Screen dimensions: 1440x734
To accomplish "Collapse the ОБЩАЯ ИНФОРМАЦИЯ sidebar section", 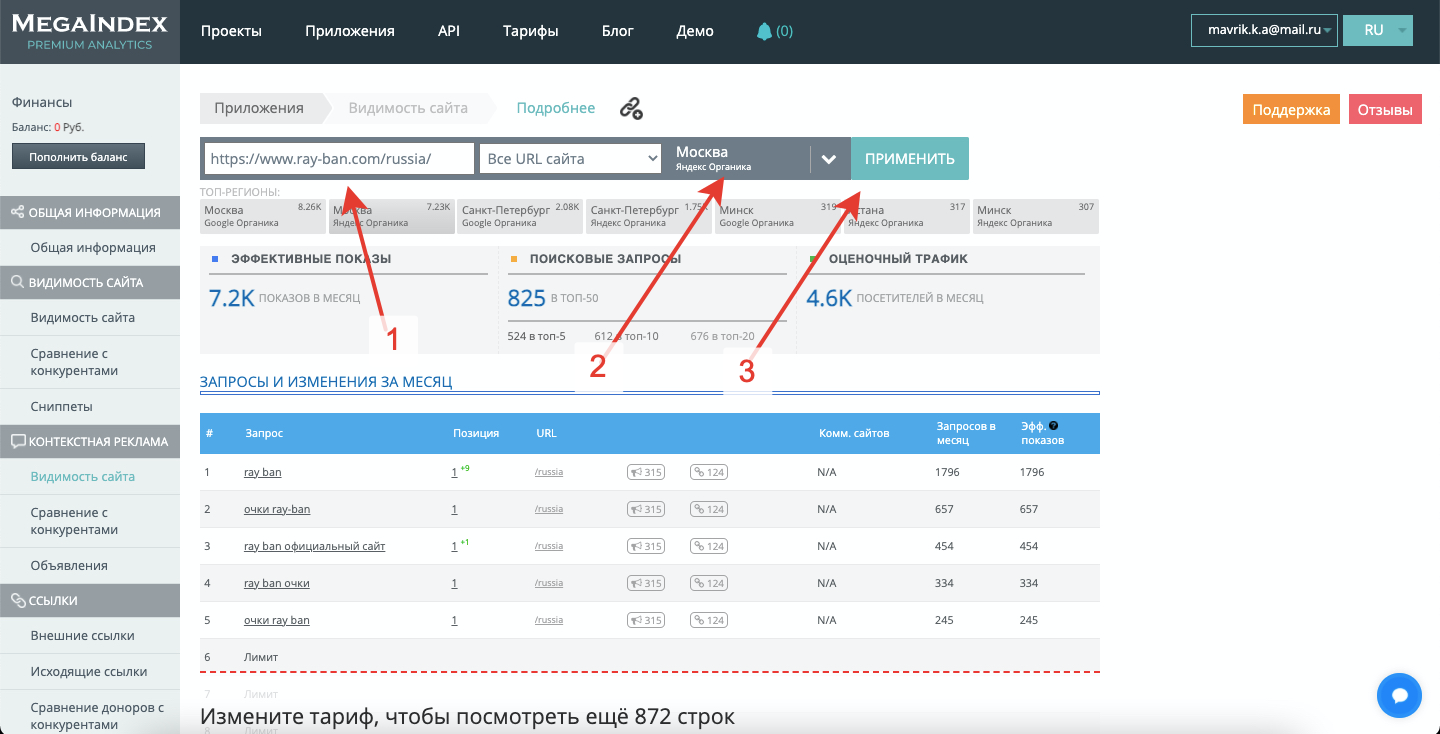I will pyautogui.click(x=90, y=212).
